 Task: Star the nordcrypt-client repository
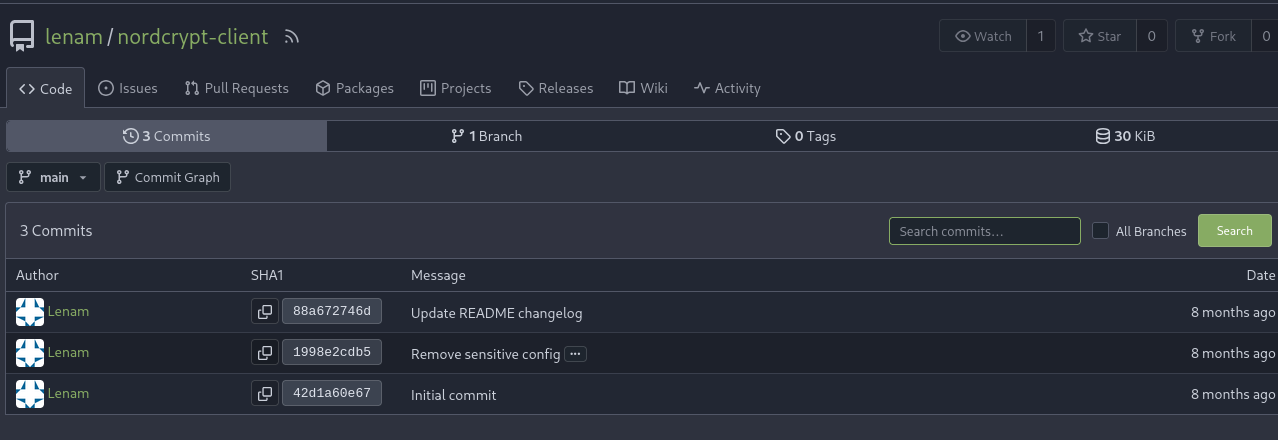tap(1099, 36)
